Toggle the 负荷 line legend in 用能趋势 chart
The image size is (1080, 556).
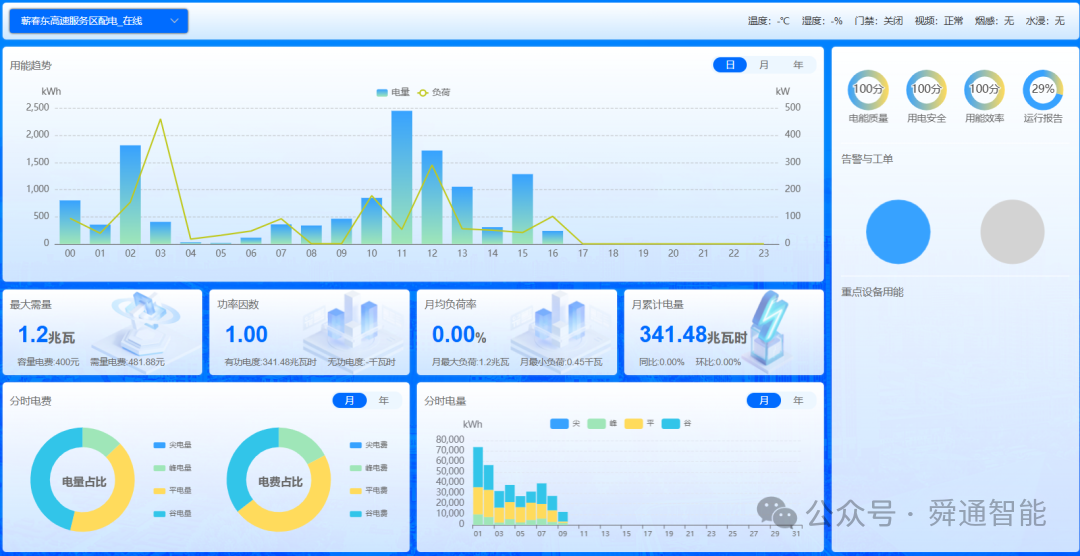[433, 92]
